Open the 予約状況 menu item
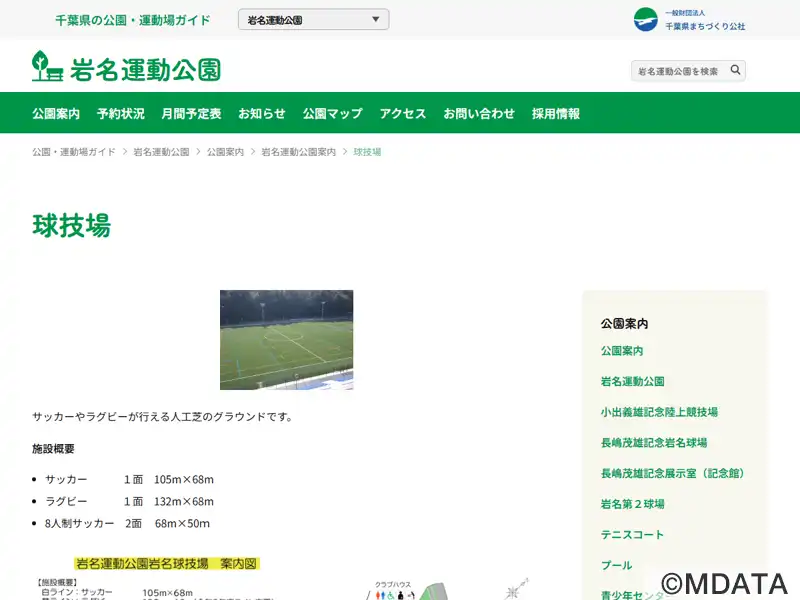 (120, 113)
